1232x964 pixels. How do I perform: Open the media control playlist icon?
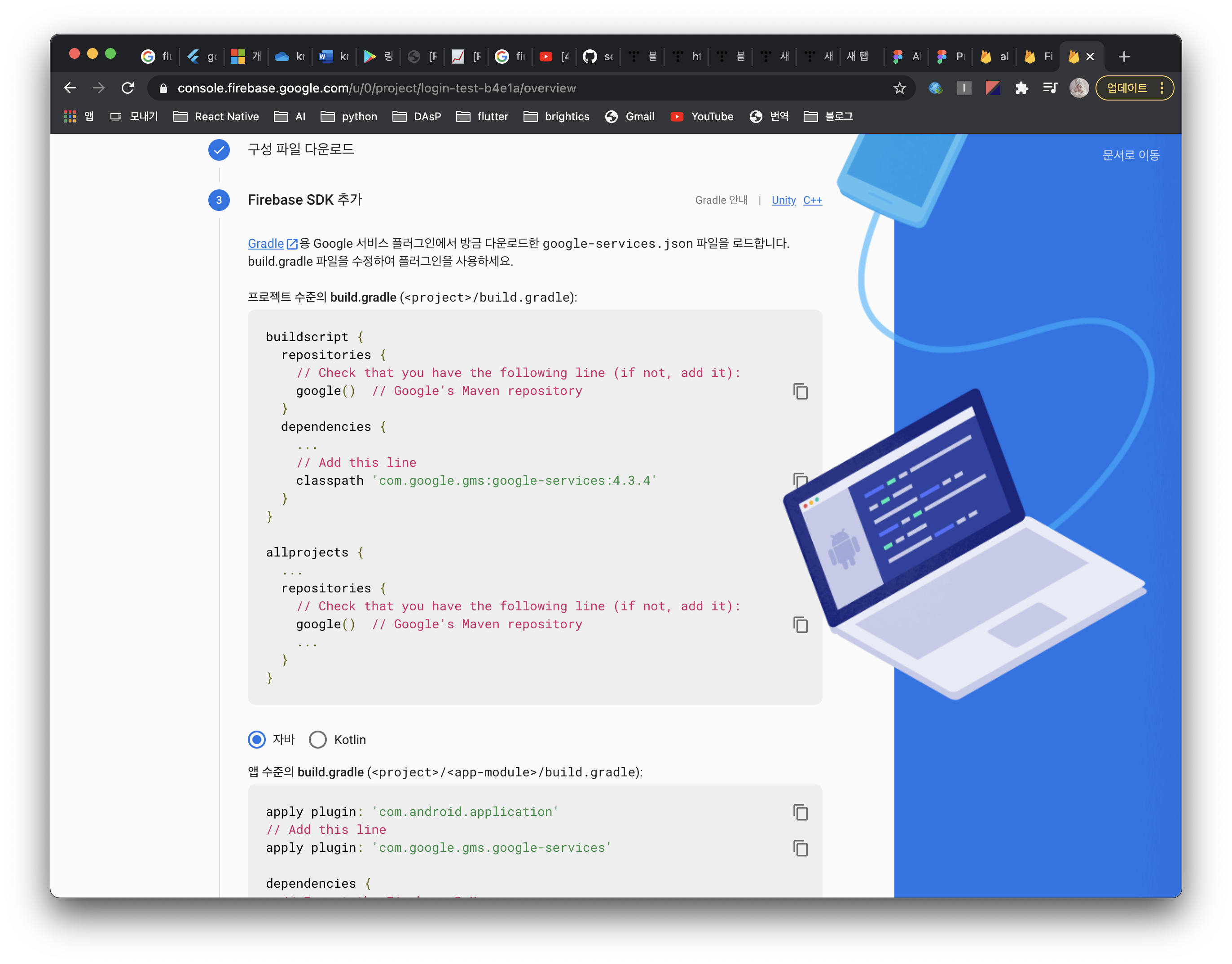(1050, 88)
